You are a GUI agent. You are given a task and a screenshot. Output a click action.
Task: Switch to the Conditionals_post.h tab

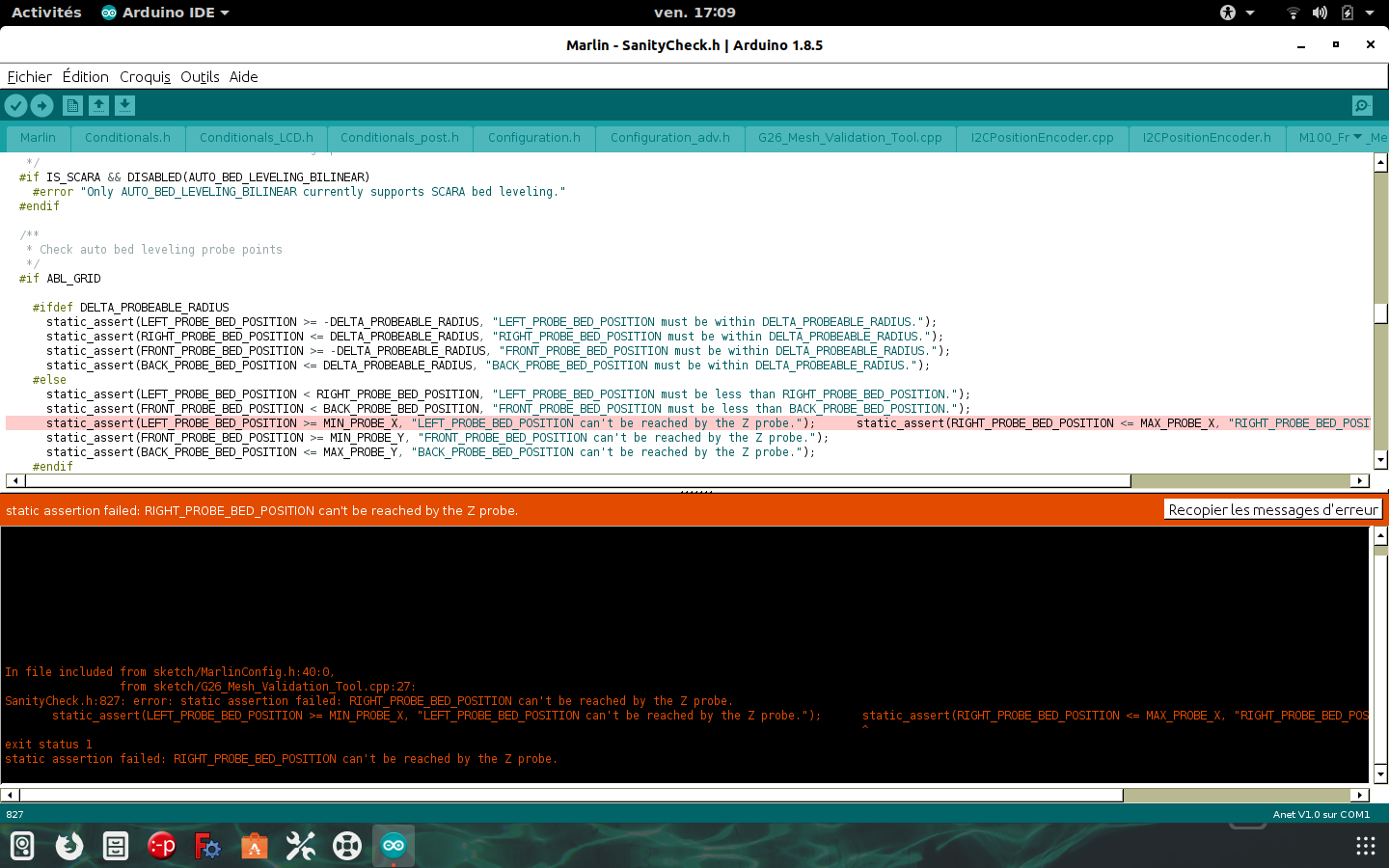pos(399,138)
